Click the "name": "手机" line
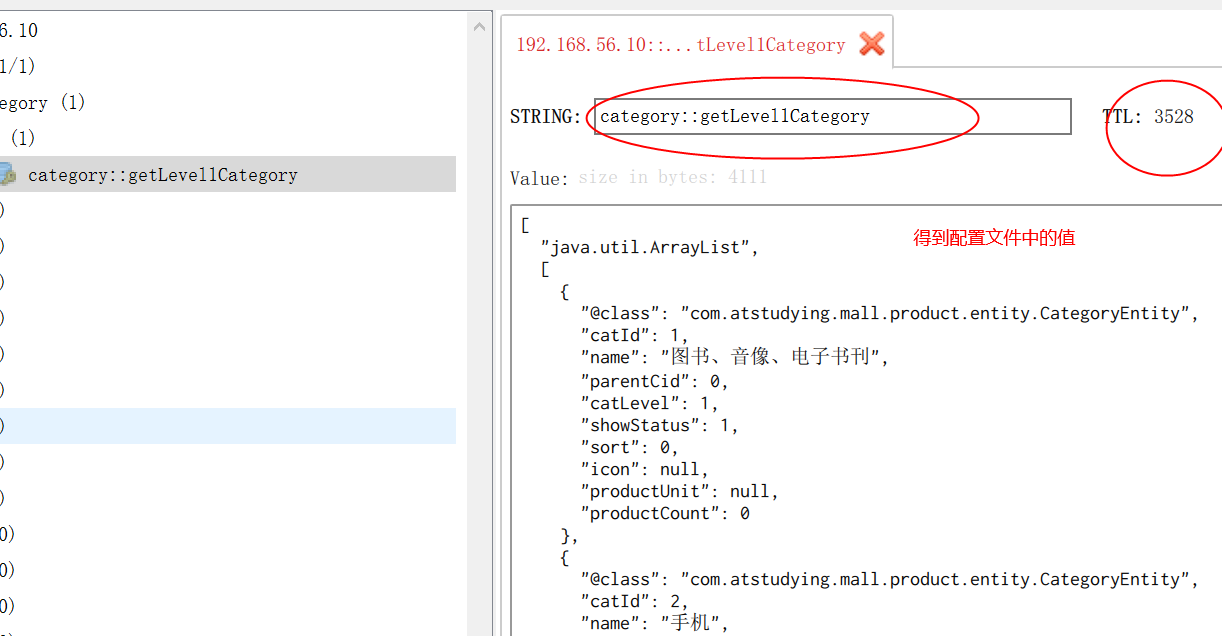The image size is (1222, 636). [655, 623]
